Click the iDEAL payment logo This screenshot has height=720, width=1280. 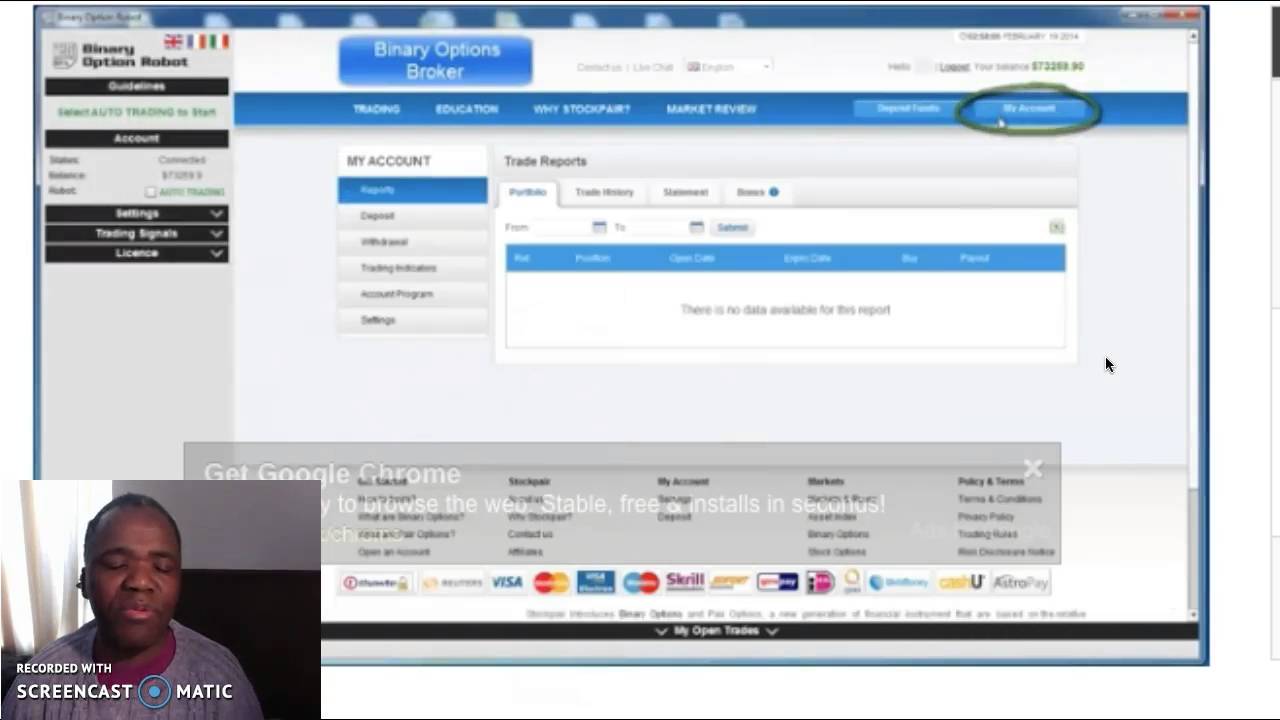coord(820,582)
